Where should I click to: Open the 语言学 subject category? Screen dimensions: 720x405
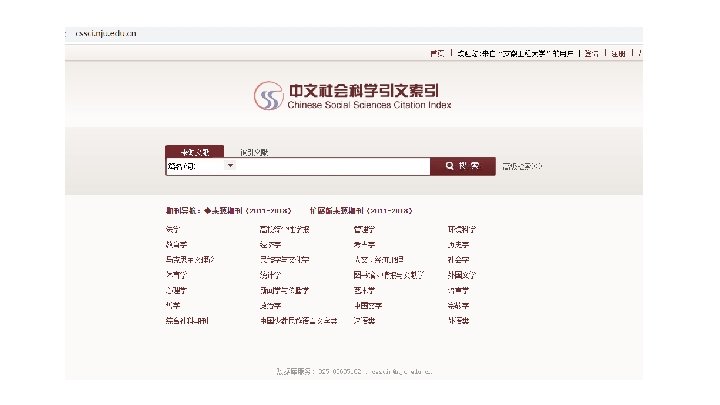coord(459,291)
